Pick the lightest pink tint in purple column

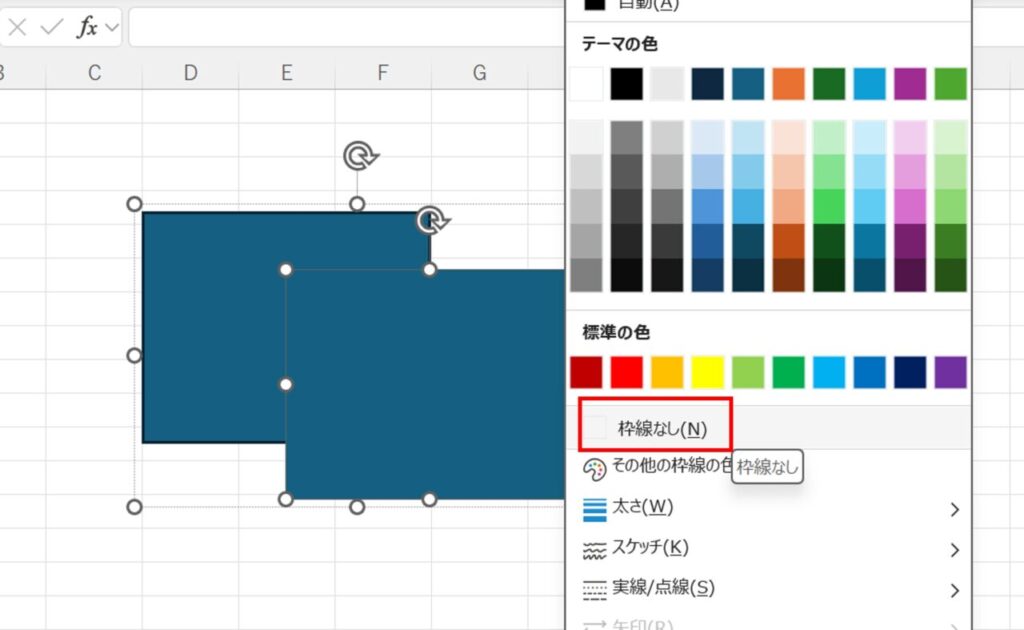910,137
